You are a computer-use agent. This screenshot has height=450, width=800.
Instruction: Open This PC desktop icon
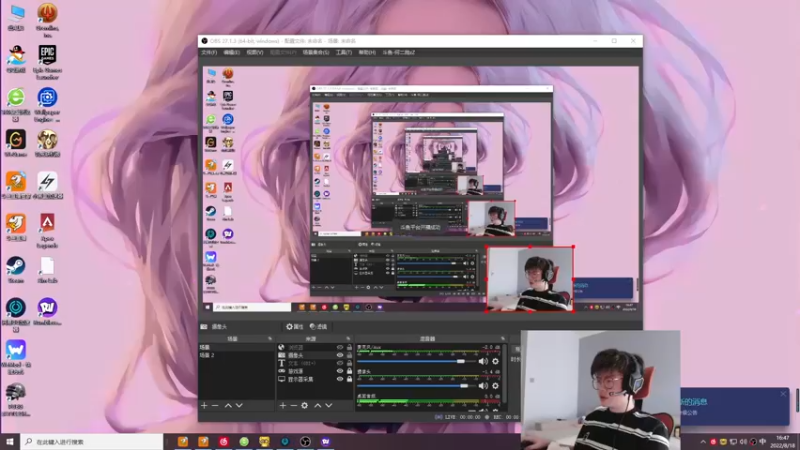pos(16,18)
